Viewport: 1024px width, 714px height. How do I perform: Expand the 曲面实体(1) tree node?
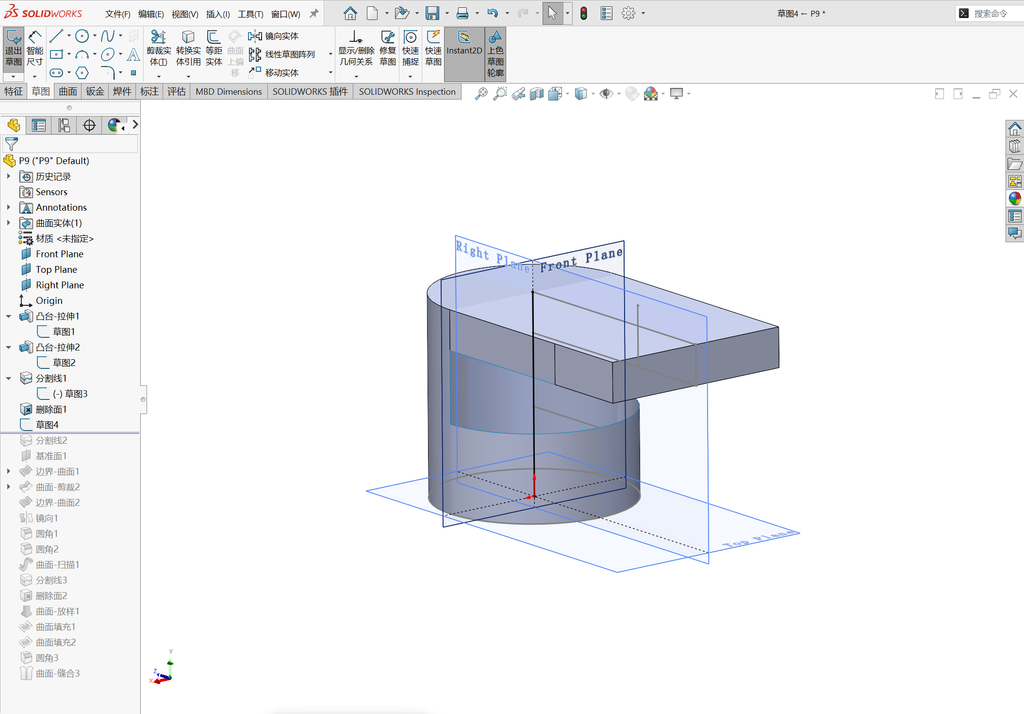click(8, 223)
